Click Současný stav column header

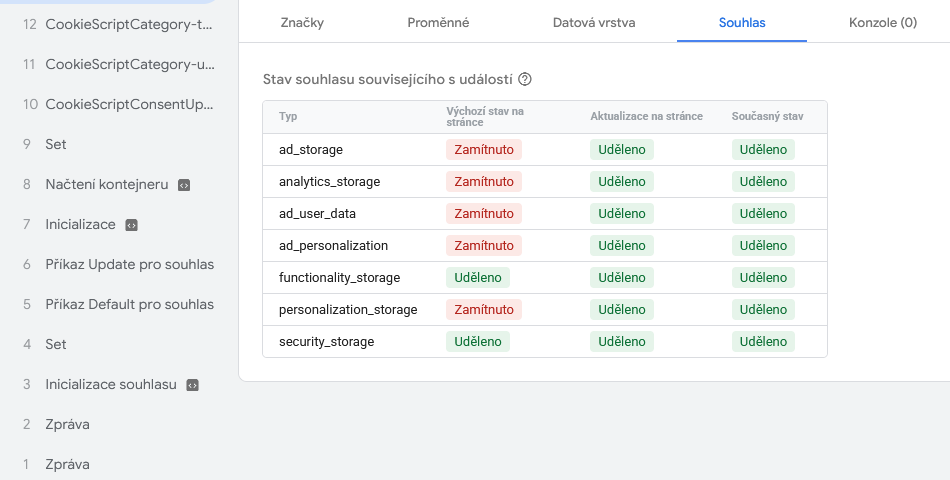click(x=767, y=116)
